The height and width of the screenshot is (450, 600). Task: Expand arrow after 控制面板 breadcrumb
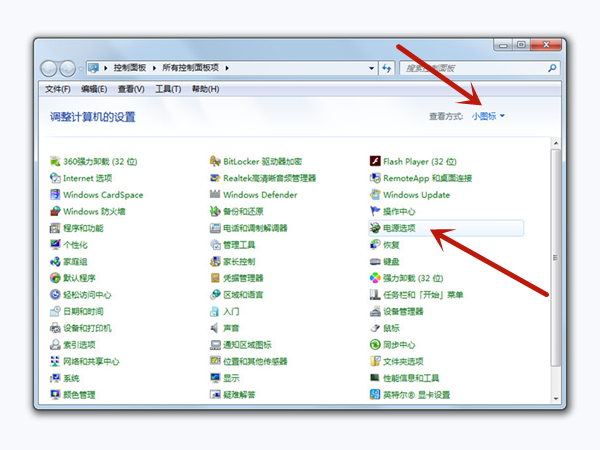click(154, 68)
